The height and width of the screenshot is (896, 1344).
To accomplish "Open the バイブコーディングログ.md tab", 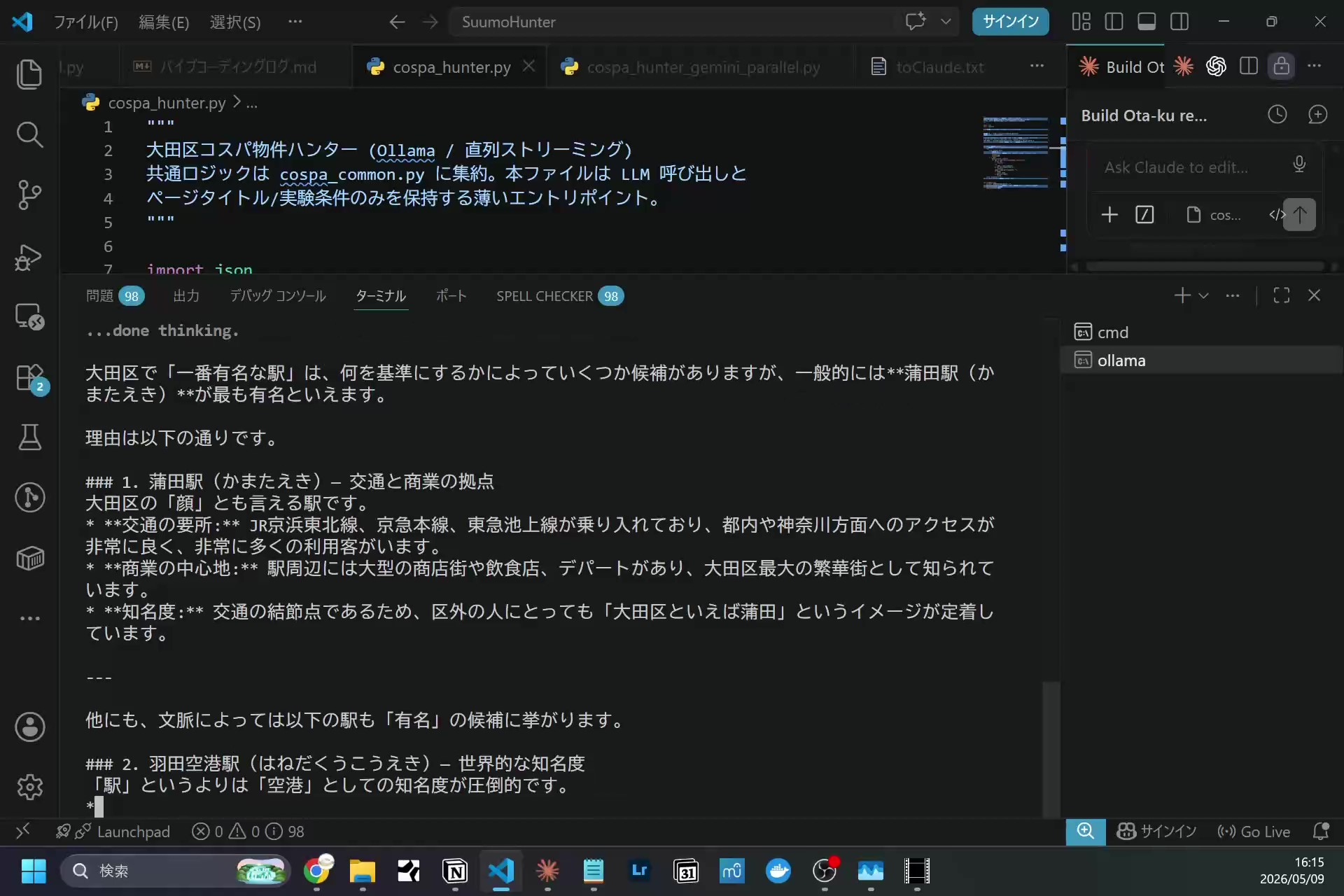I will click(235, 67).
